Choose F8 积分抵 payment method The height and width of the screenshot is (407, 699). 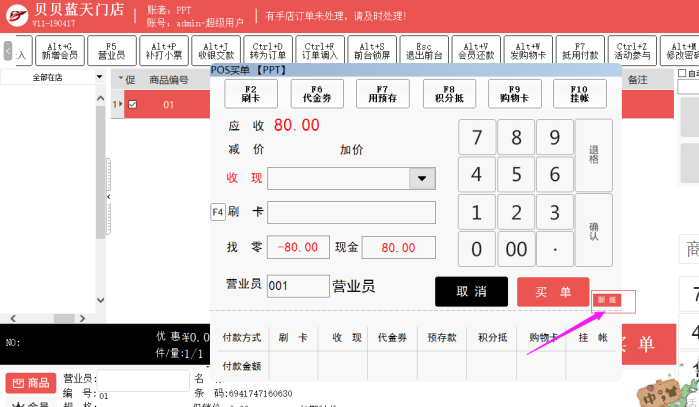449,94
